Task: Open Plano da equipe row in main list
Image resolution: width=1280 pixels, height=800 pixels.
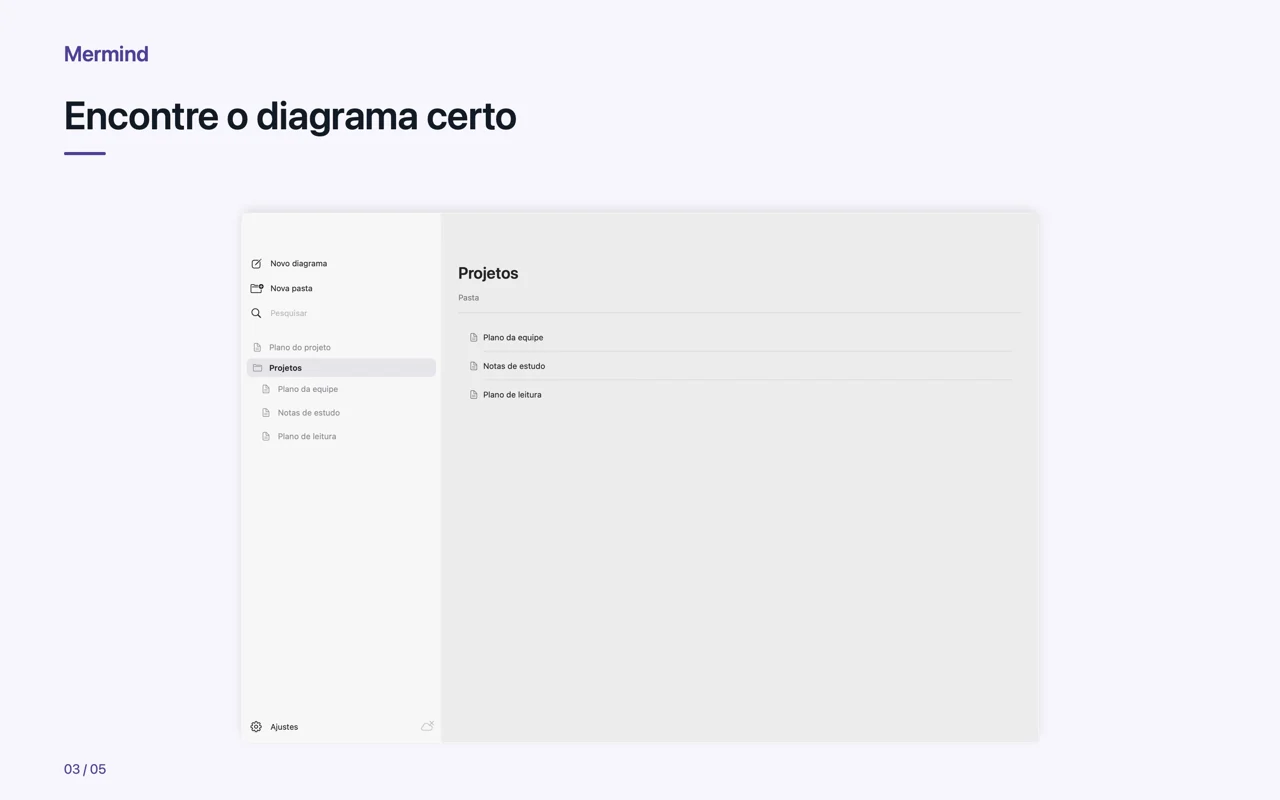Action: (739, 338)
